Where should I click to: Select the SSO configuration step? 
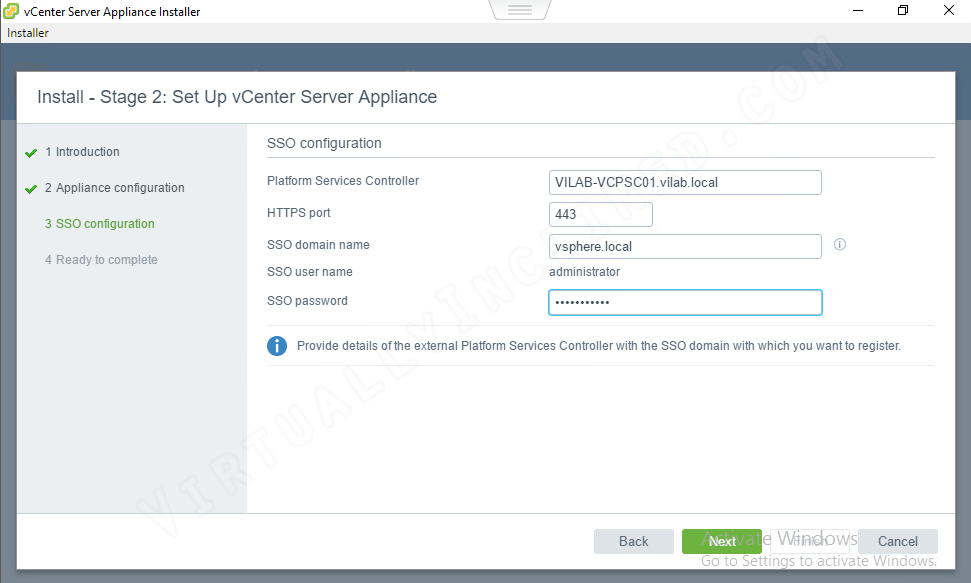click(x=99, y=224)
